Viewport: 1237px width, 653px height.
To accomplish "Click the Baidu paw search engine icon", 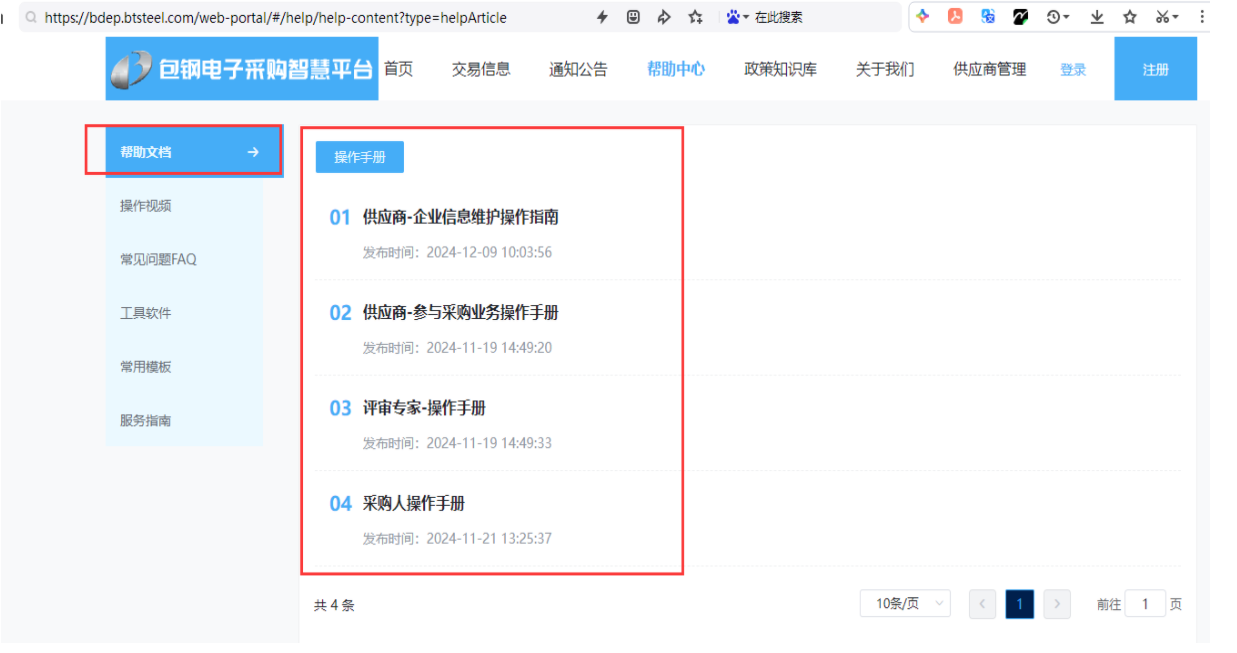I will pos(735,17).
